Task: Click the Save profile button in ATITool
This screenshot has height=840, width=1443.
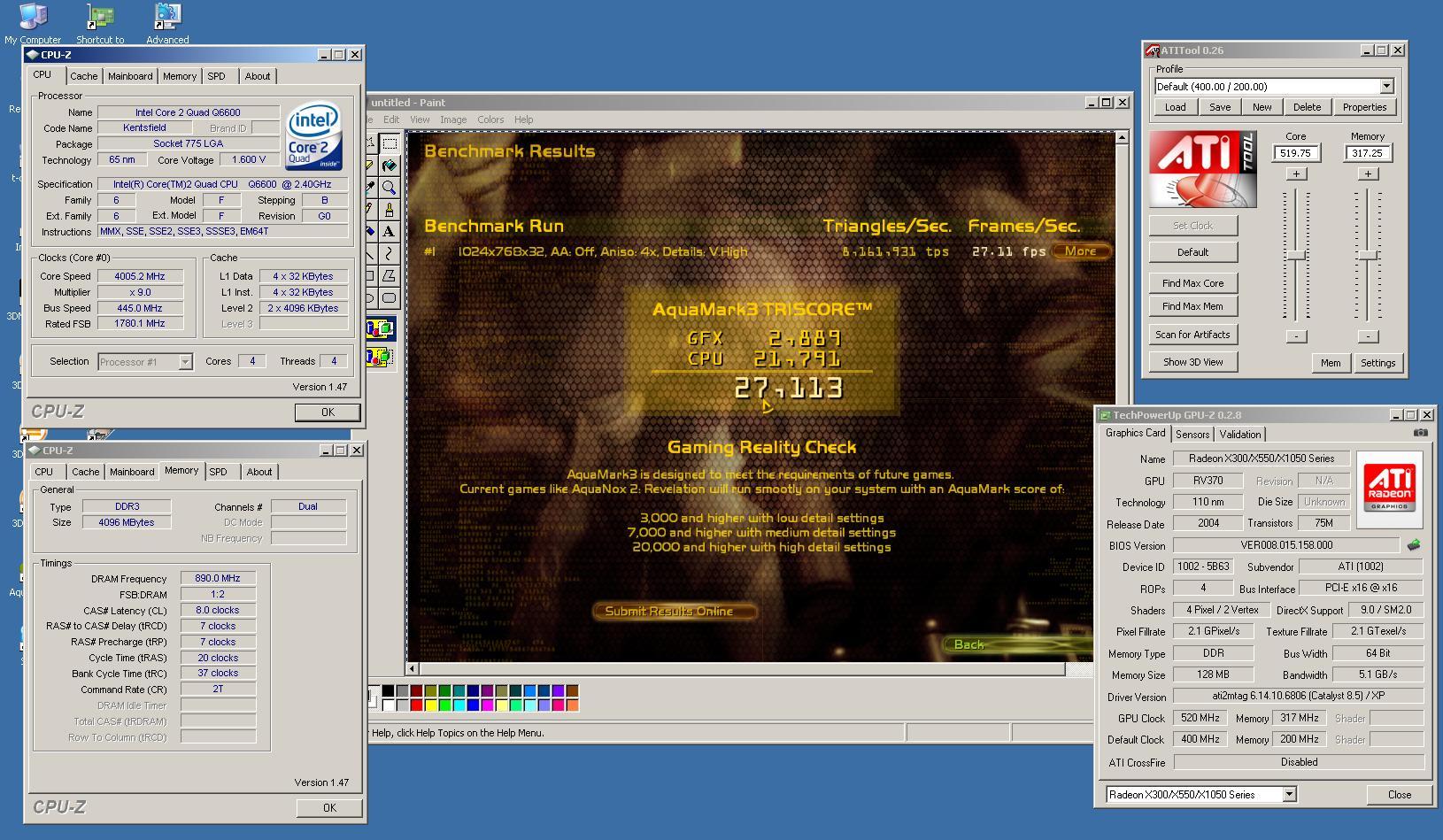Action: pos(1220,107)
